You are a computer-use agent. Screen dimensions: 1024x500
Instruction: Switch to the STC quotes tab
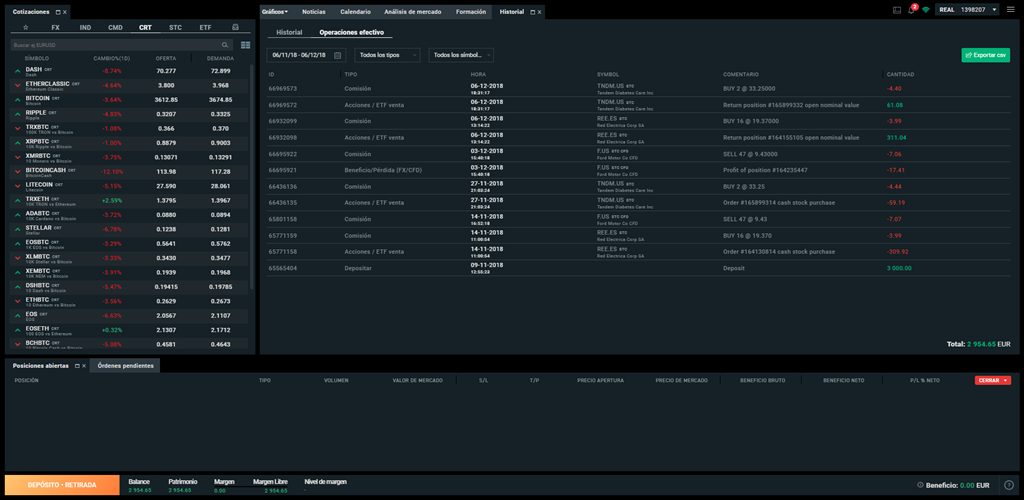coord(175,28)
